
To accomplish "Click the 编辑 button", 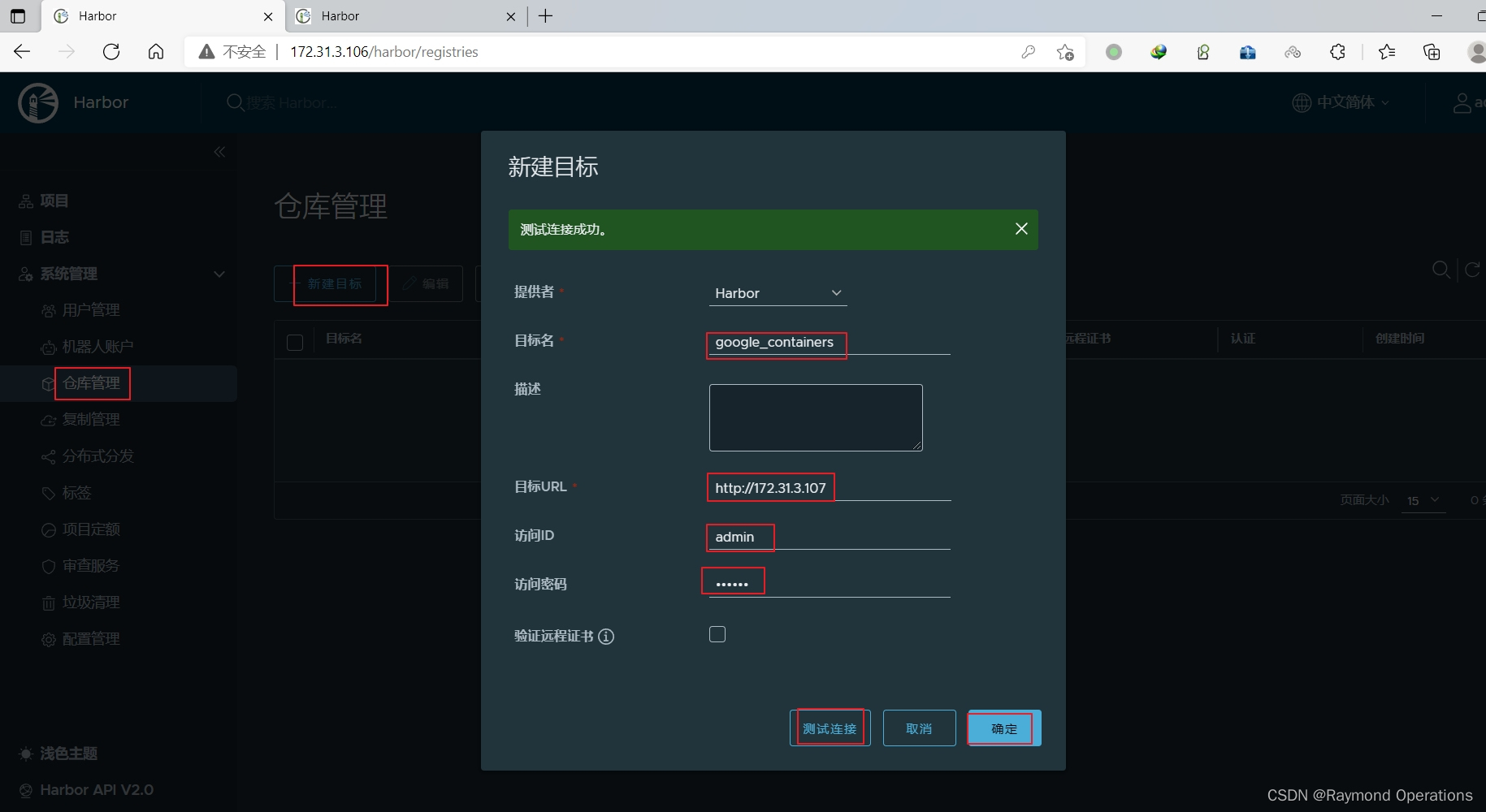I will pyautogui.click(x=426, y=283).
